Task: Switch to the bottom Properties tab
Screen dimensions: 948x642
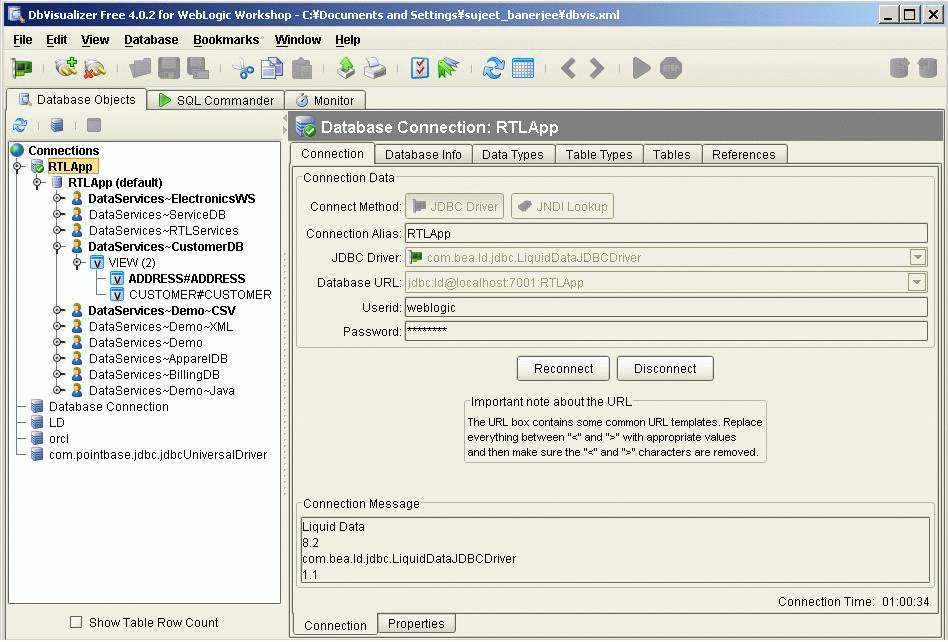Action: click(x=416, y=623)
